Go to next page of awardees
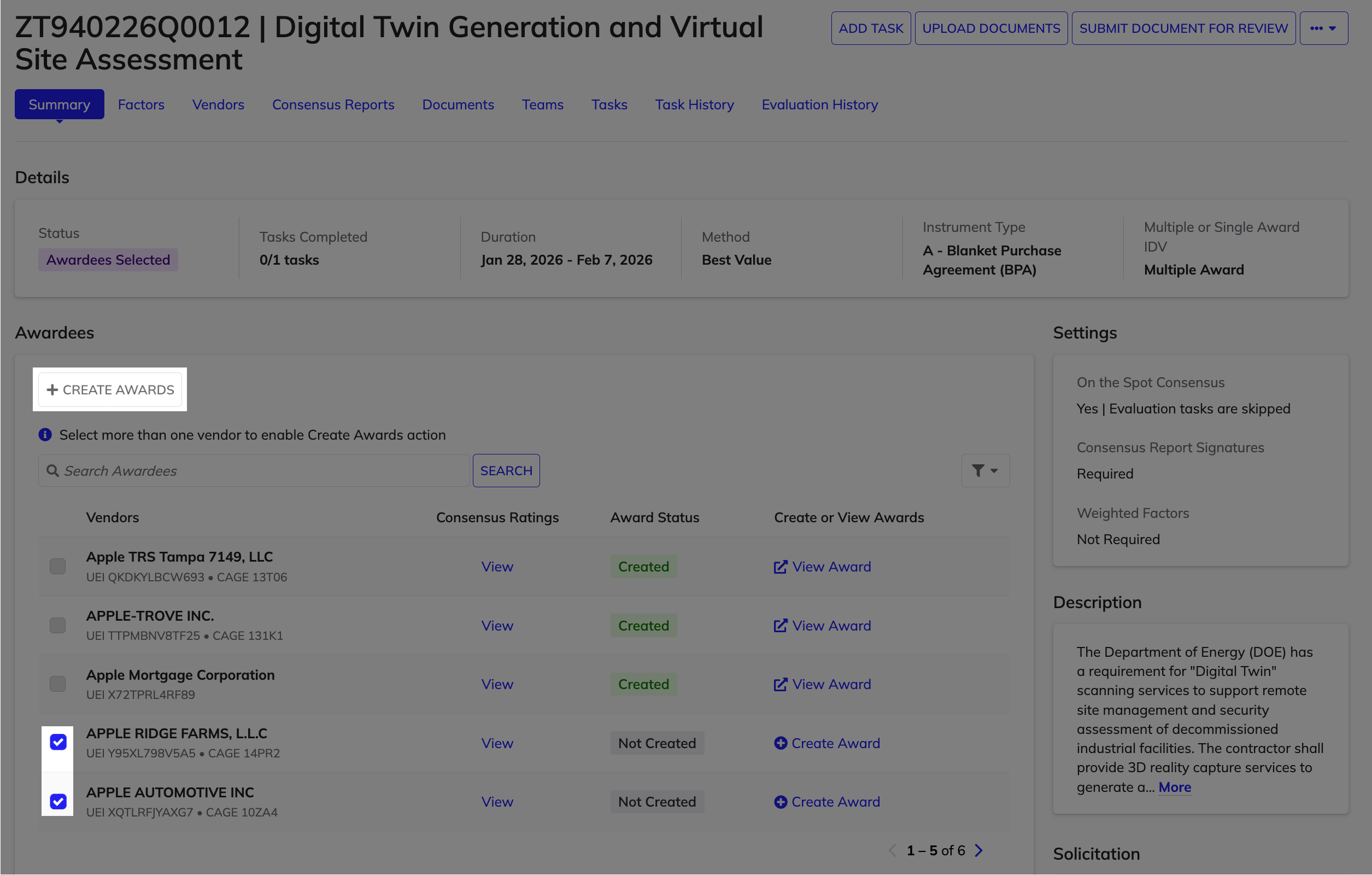Viewport: 1372px width, 875px height. click(x=978, y=850)
